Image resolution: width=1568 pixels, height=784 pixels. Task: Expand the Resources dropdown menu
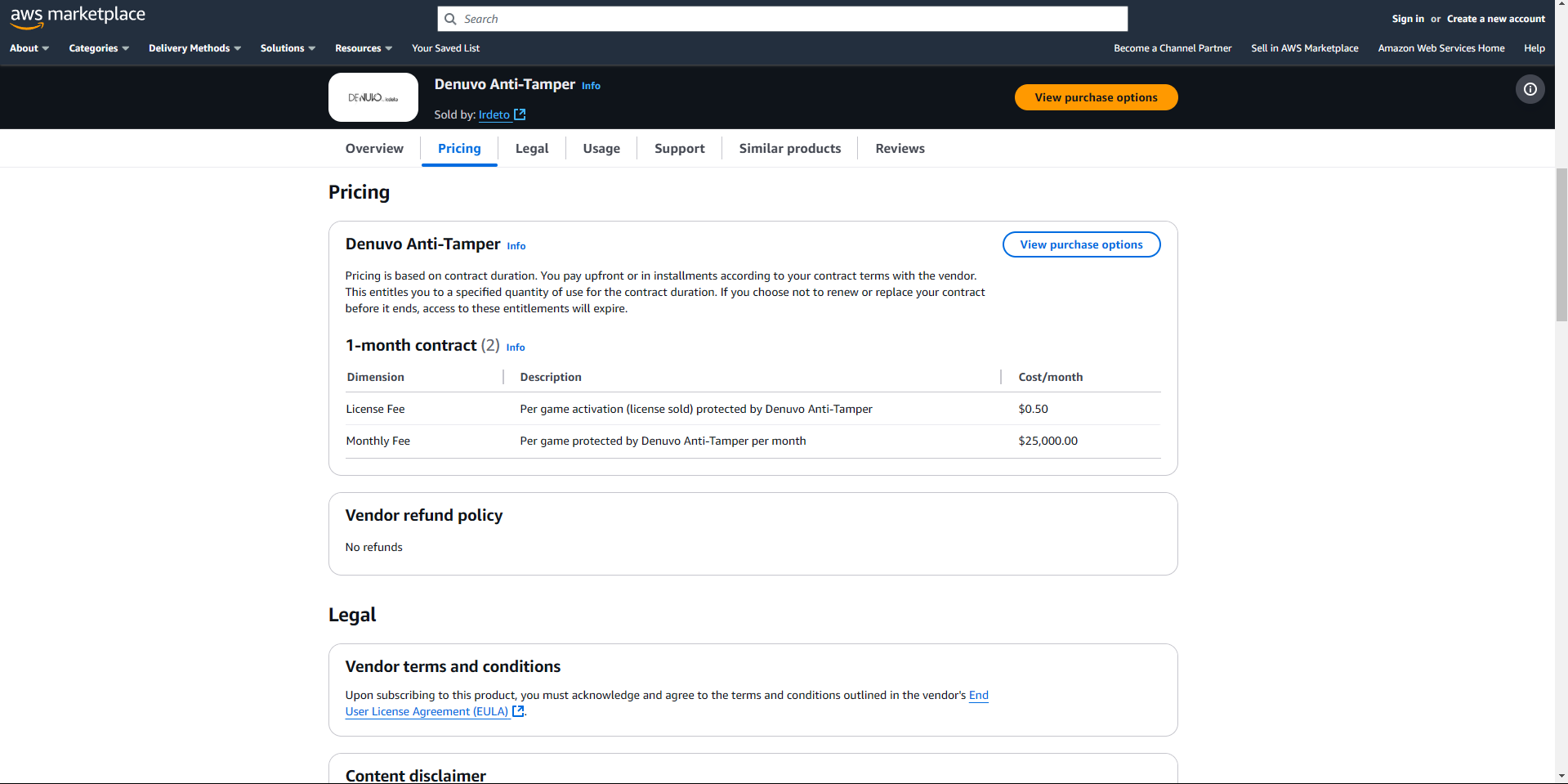(x=364, y=48)
